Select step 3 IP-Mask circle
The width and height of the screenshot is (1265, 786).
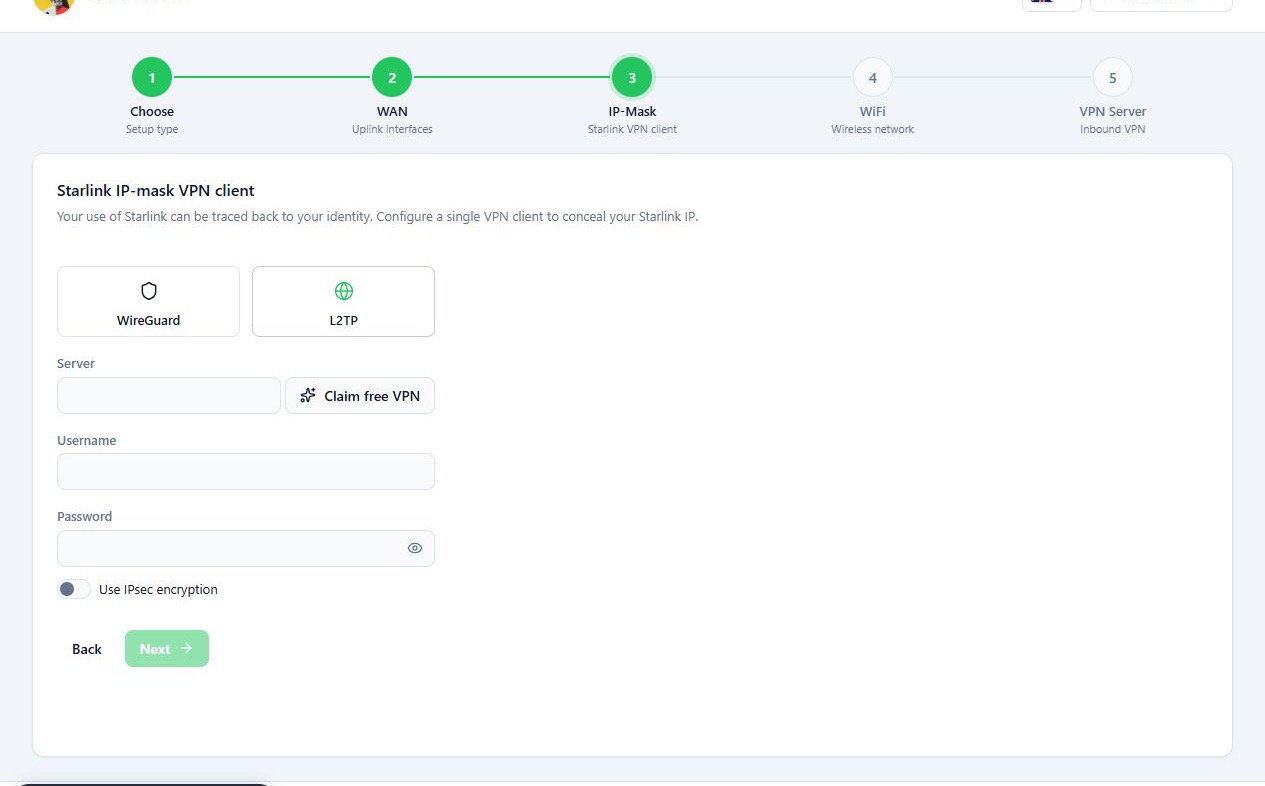(x=632, y=77)
